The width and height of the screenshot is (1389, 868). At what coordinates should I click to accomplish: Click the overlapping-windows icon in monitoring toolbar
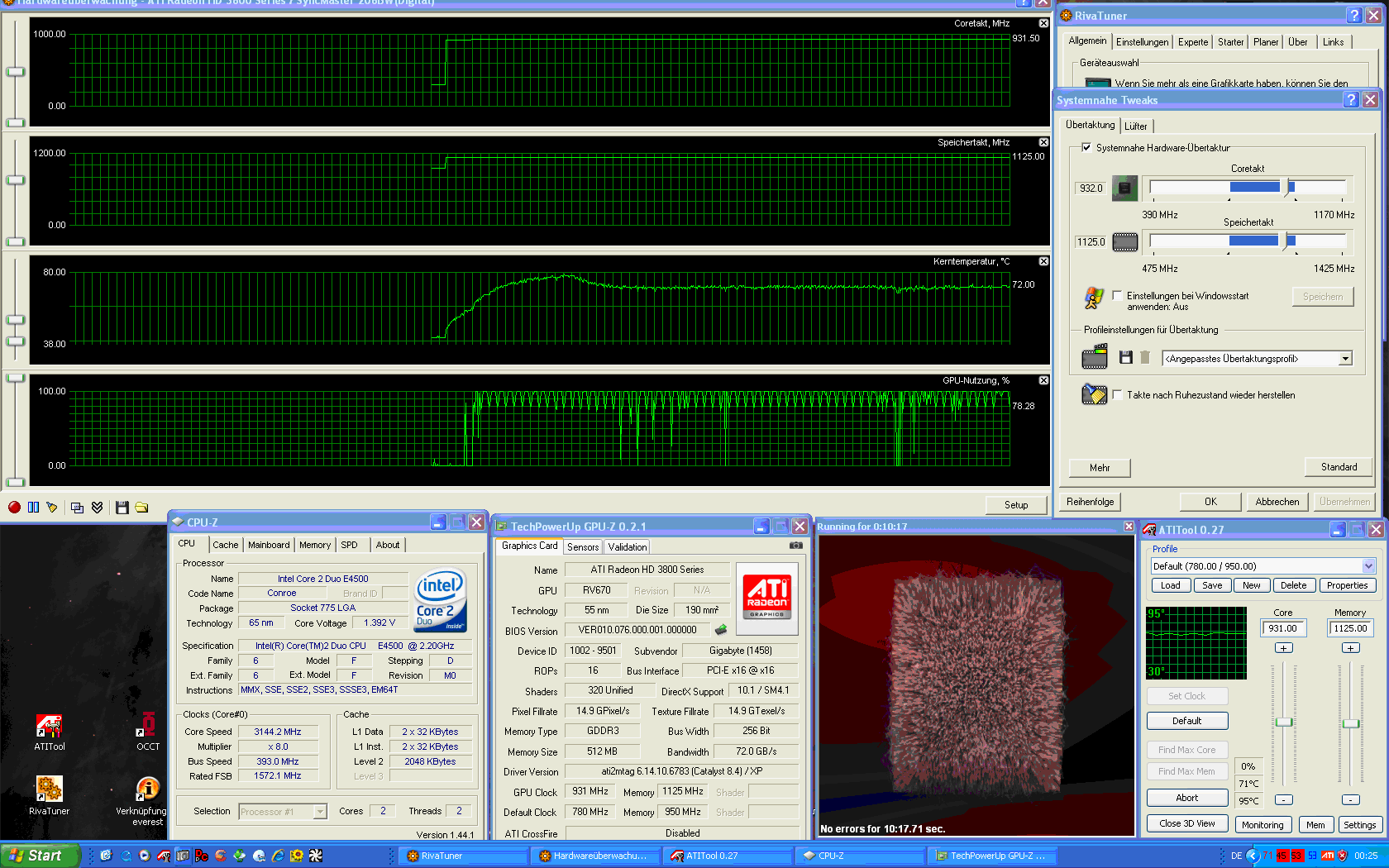tap(77, 508)
